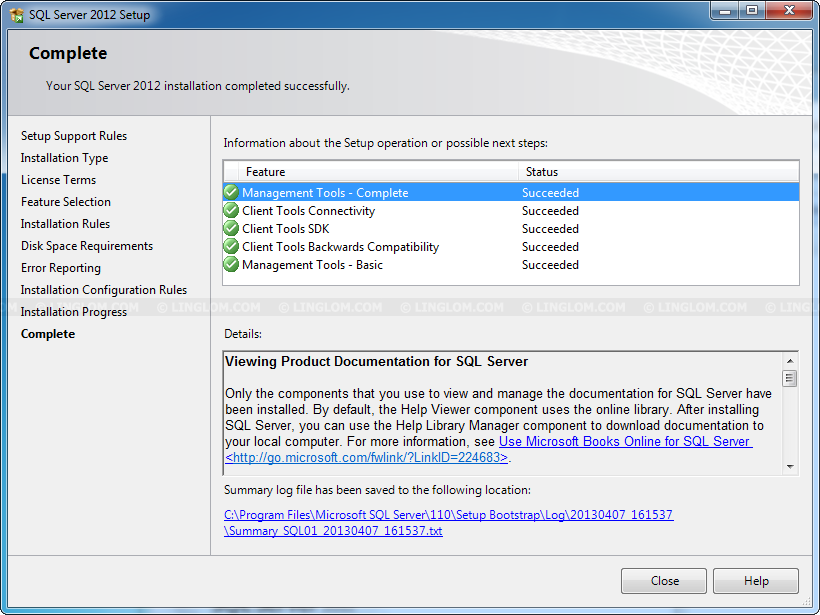Sort the list by the Feature column header
The height and width of the screenshot is (615, 820).
click(x=378, y=172)
